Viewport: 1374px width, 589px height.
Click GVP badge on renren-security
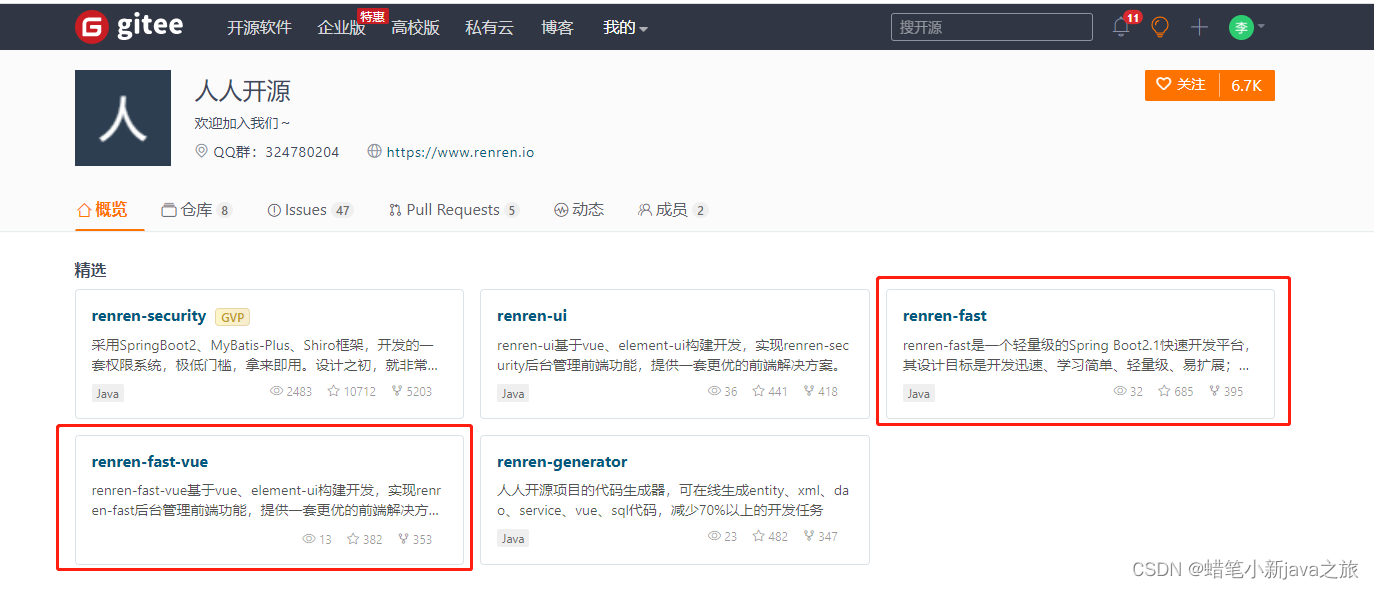pyautogui.click(x=233, y=317)
